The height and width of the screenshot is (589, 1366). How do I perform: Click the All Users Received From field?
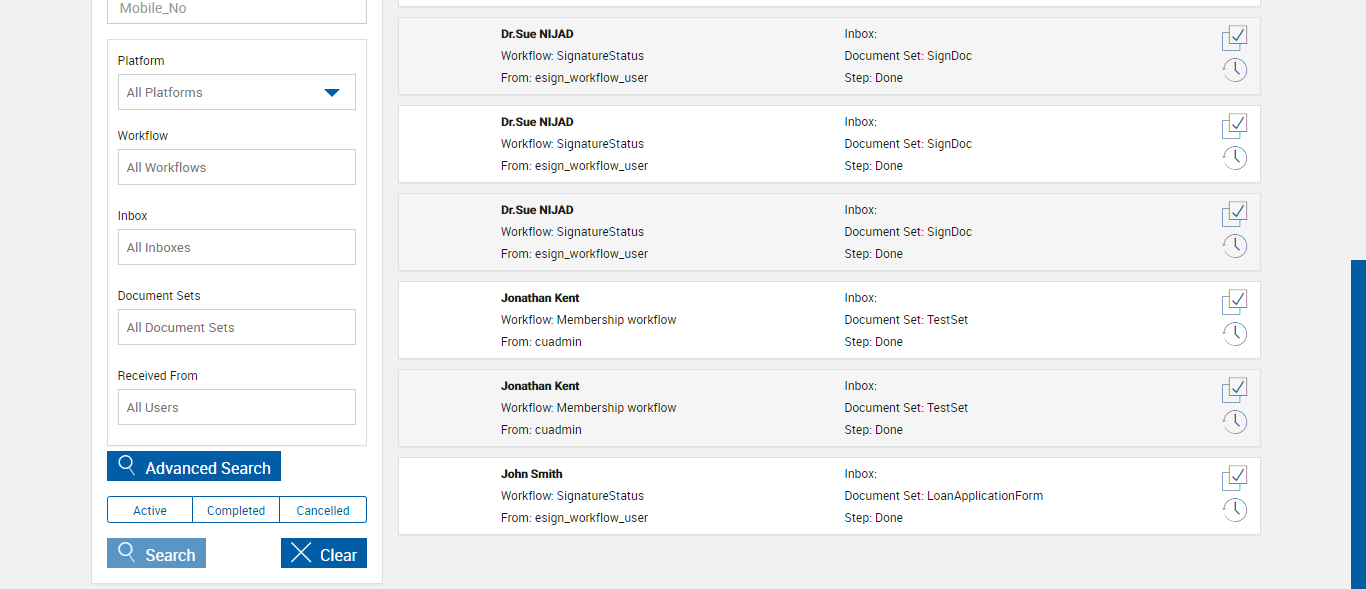(236, 407)
